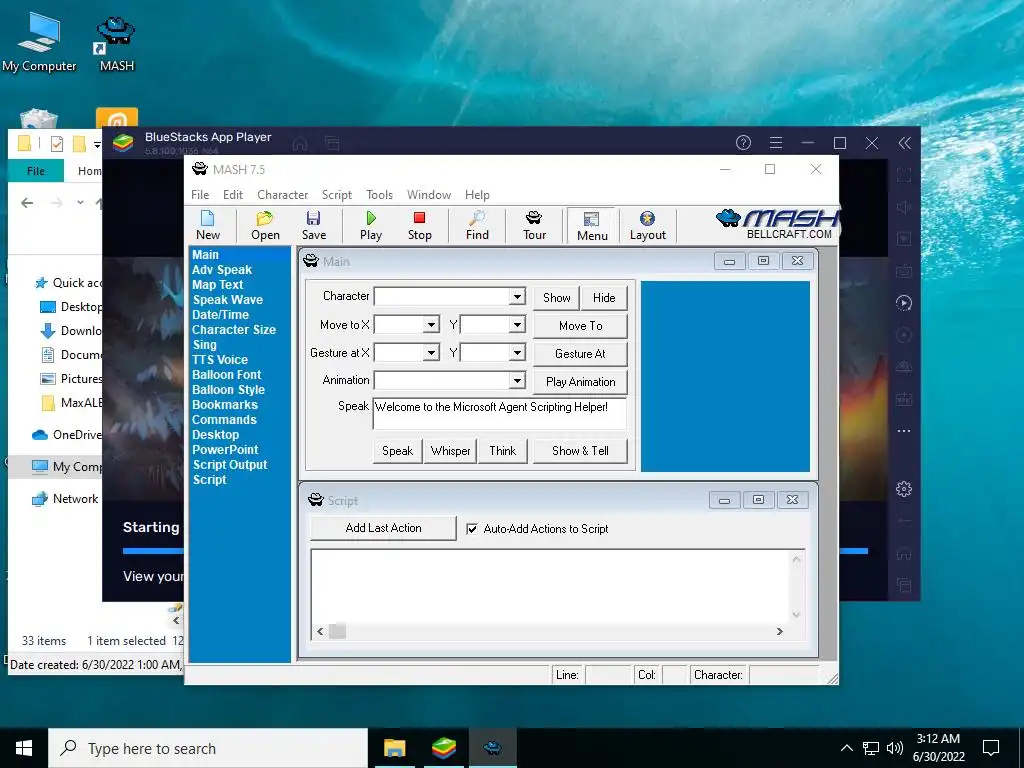Click the Show character button

point(556,298)
